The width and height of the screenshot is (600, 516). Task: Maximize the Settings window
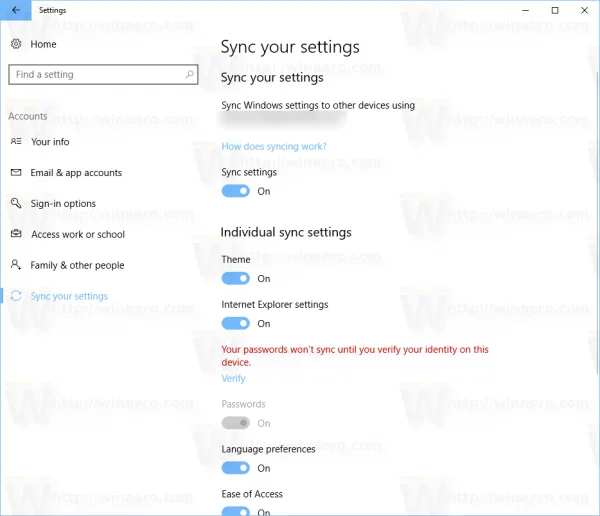[555, 10]
